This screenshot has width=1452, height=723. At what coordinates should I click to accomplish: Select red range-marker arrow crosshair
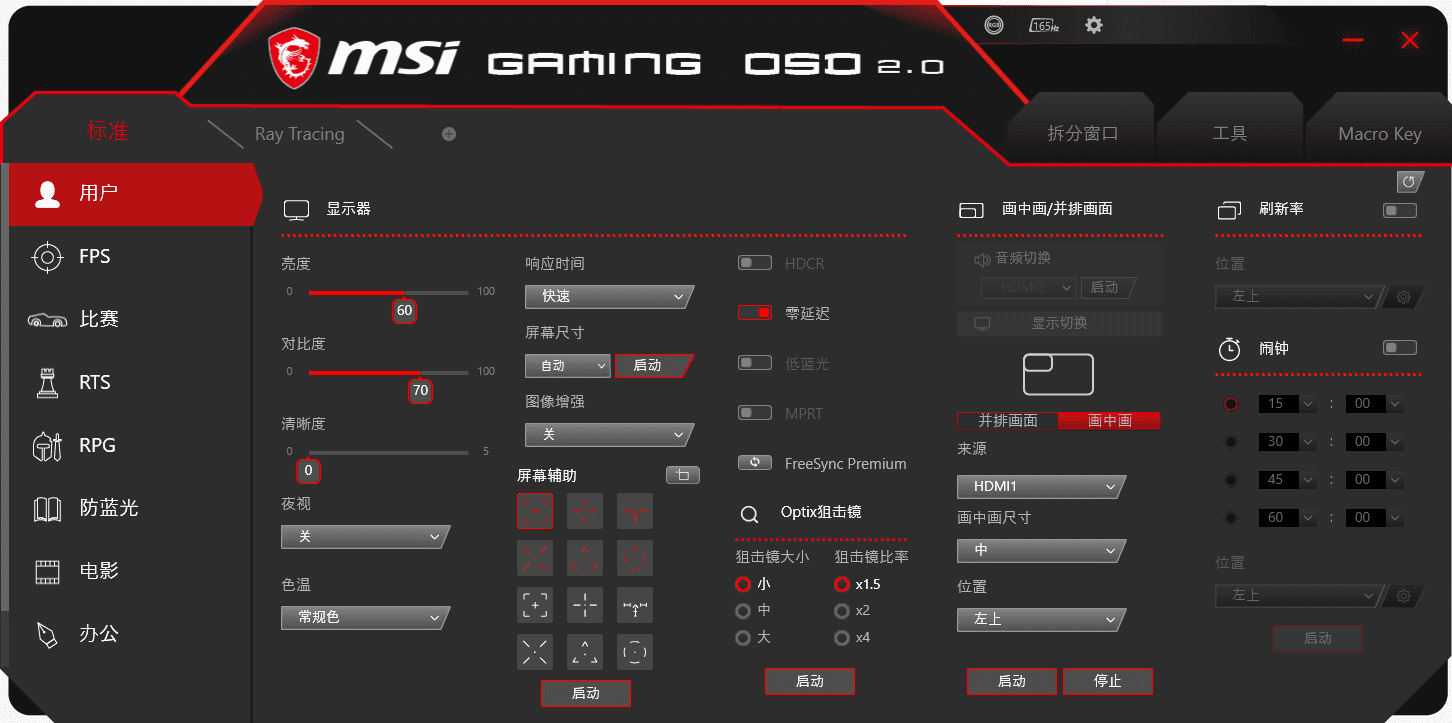pyautogui.click(x=635, y=510)
